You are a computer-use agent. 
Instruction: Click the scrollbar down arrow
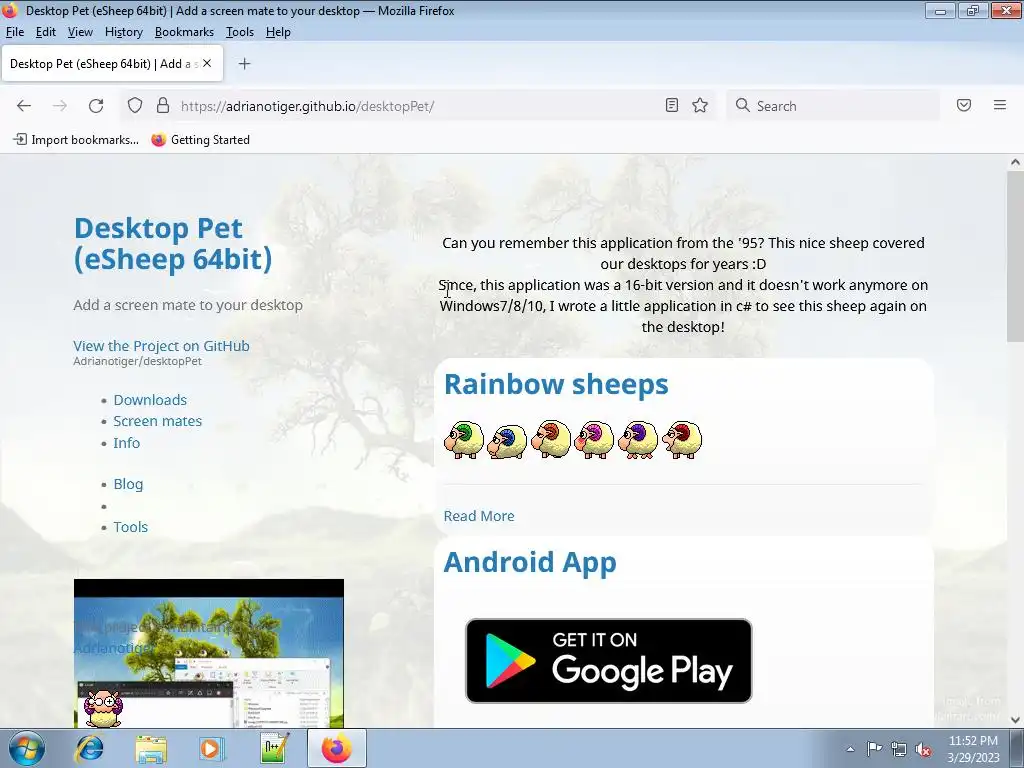(x=1015, y=720)
